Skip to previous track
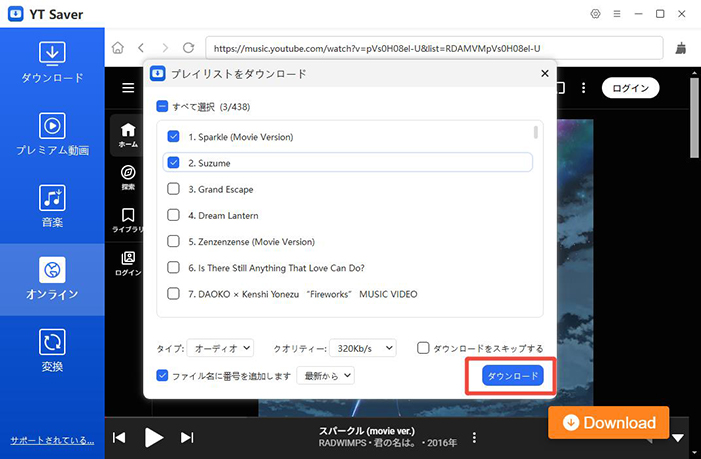This screenshot has width=701, height=459. (x=119, y=437)
